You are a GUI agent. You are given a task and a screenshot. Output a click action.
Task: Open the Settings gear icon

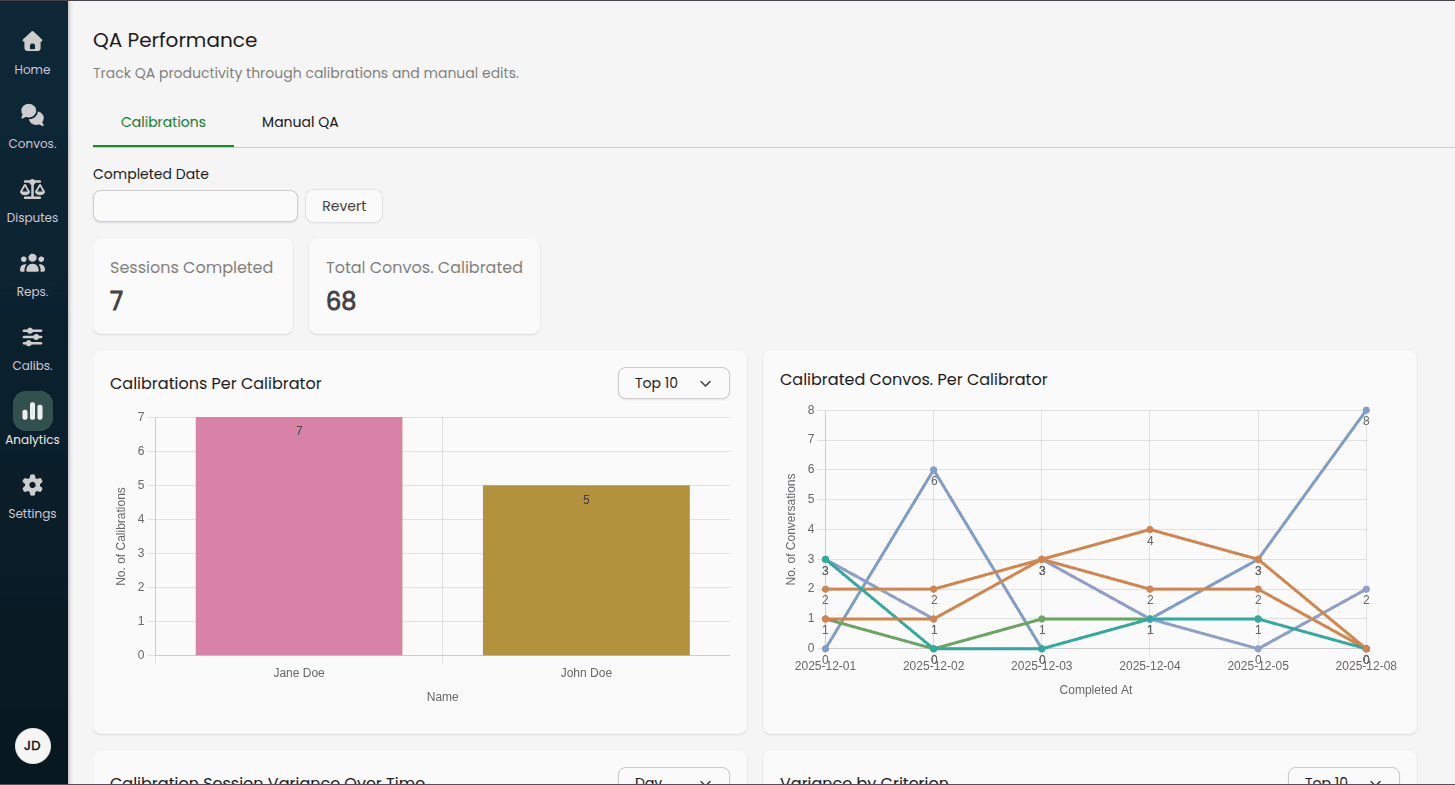tap(32, 485)
